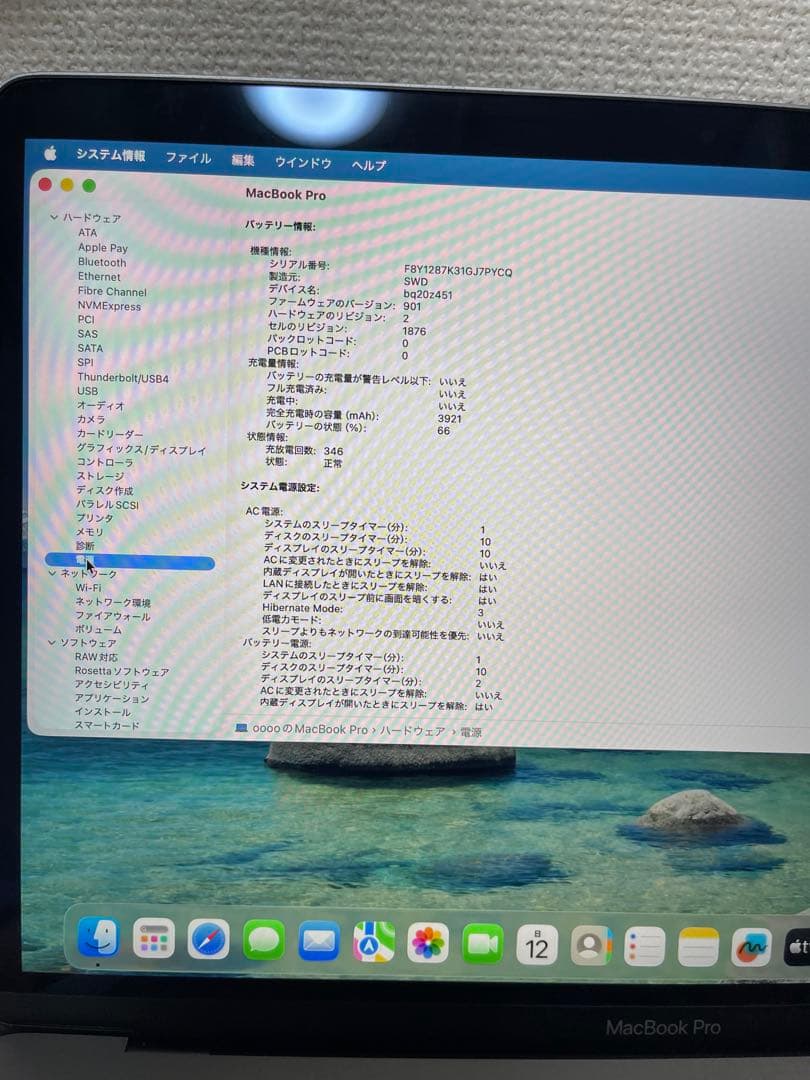
Task: Click ハードウェア in the path bar
Action: (413, 731)
